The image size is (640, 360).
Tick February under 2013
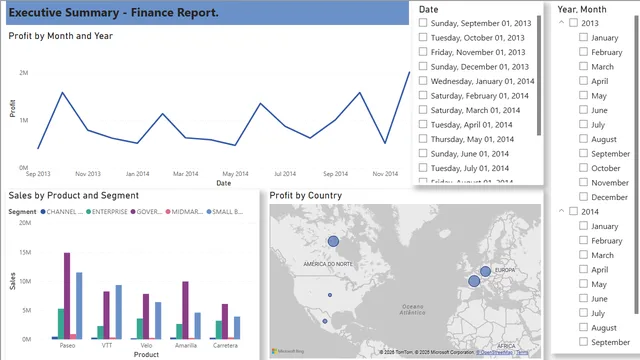(583, 51)
